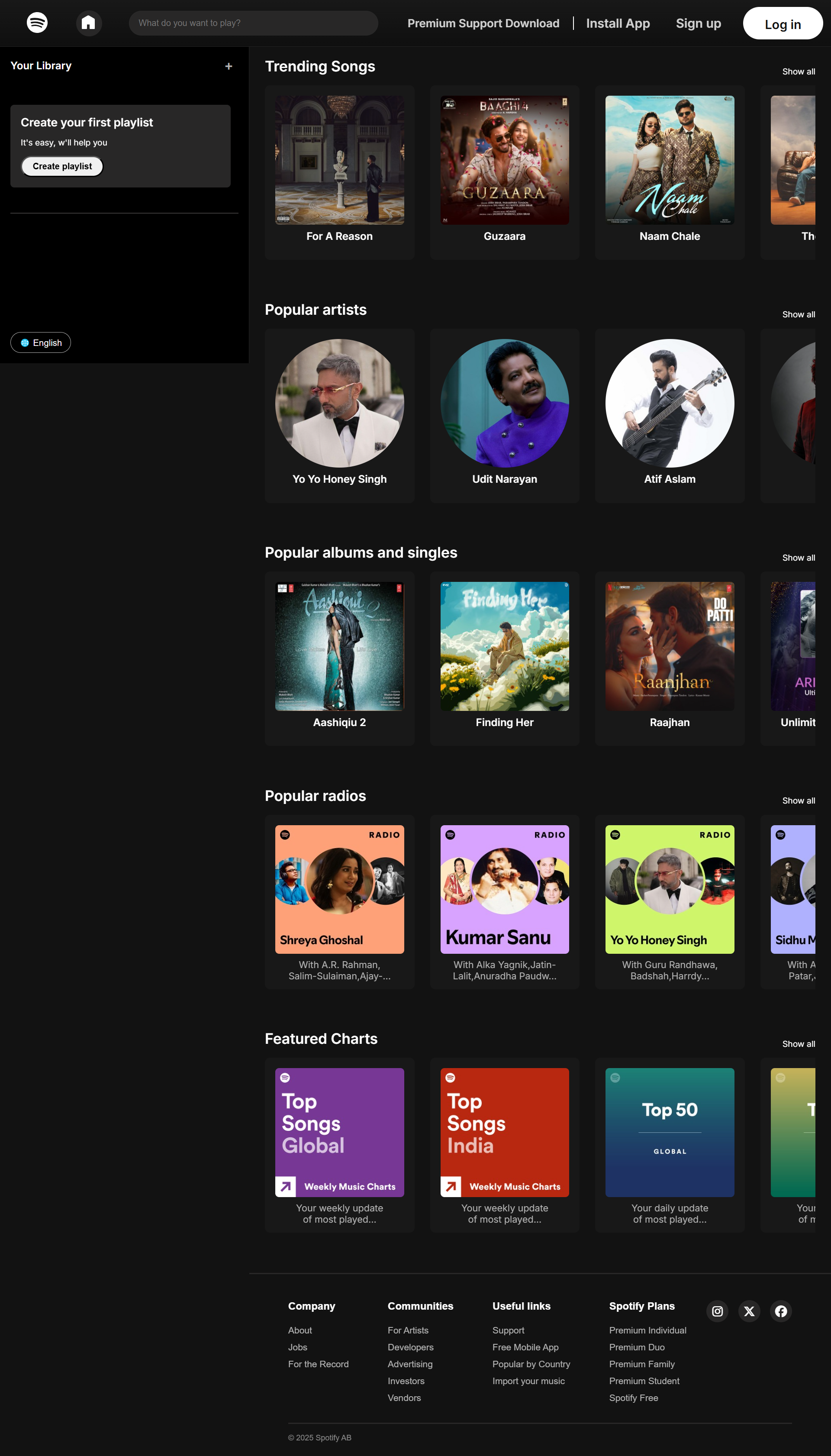
Task: Open Spotify's X (Twitter) icon
Action: point(749,1311)
